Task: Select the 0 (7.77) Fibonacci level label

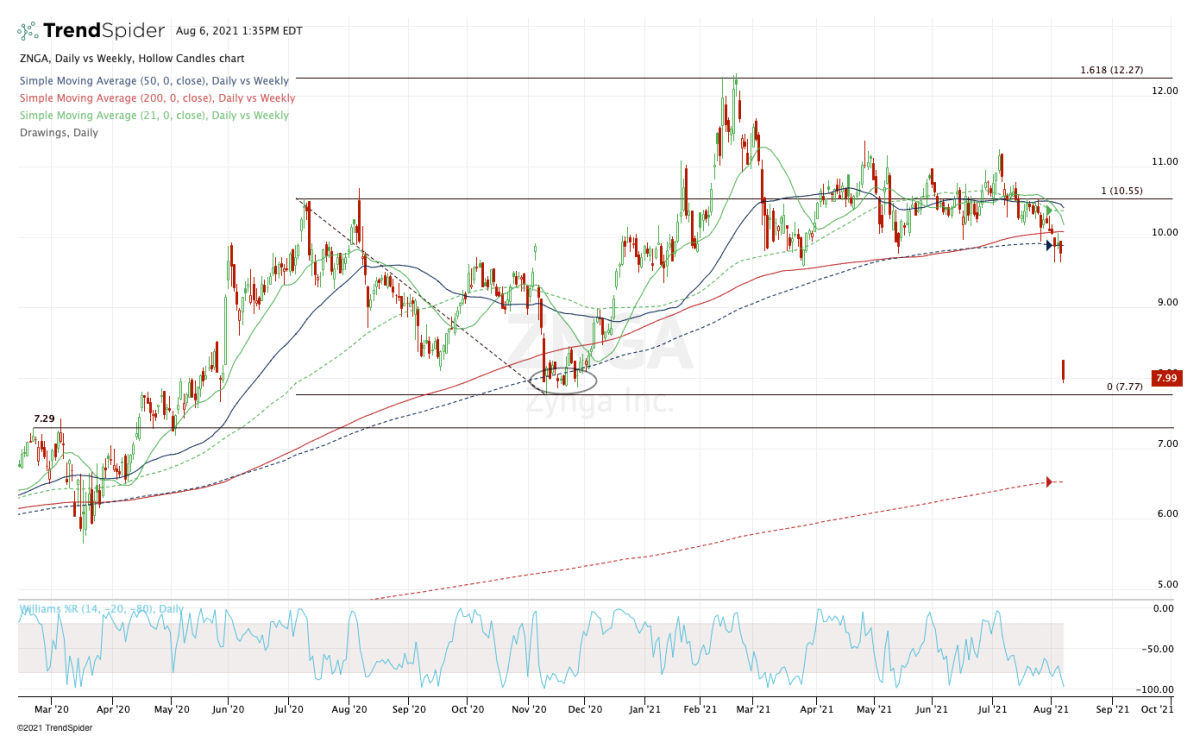Action: click(x=1124, y=386)
